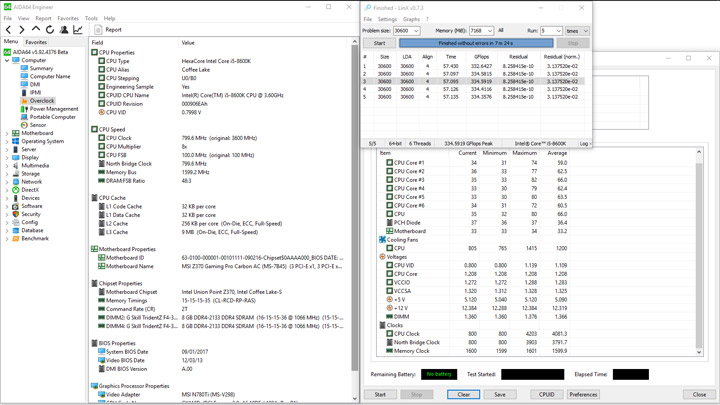Click the Motherboard category icon
Image resolution: width=720 pixels, height=405 pixels.
[16, 133]
